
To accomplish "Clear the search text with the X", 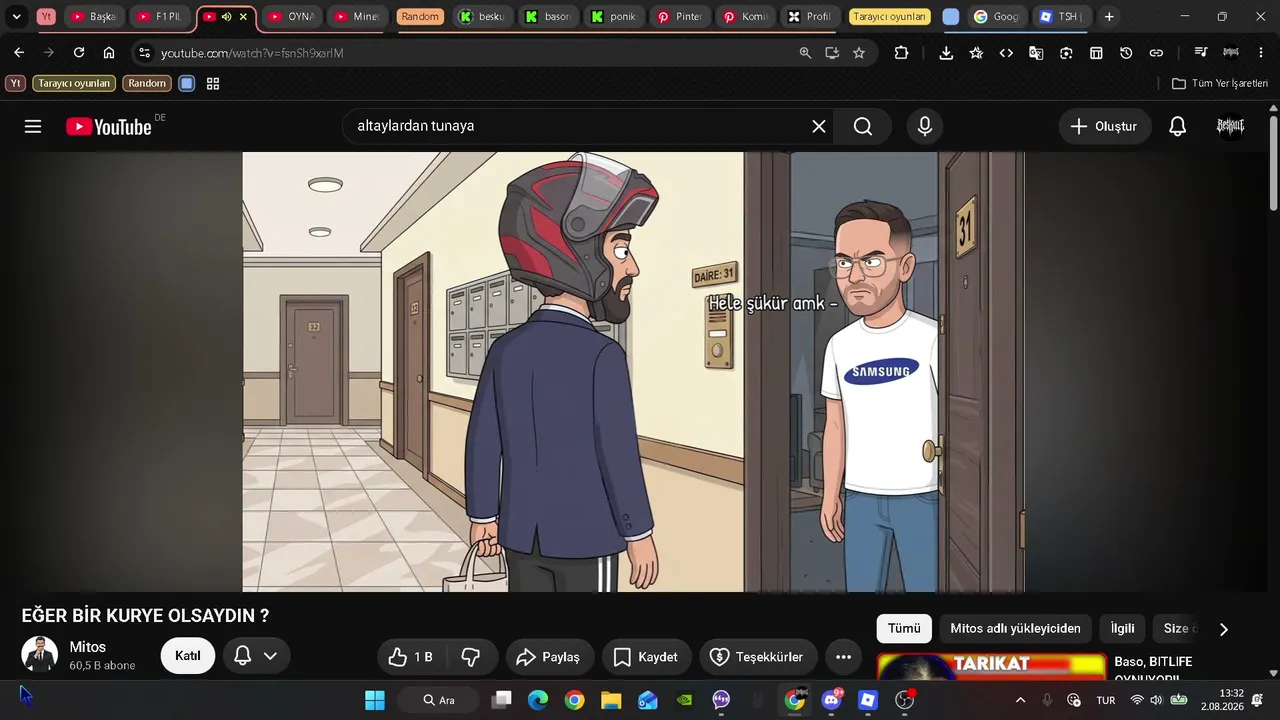I will pos(818,126).
